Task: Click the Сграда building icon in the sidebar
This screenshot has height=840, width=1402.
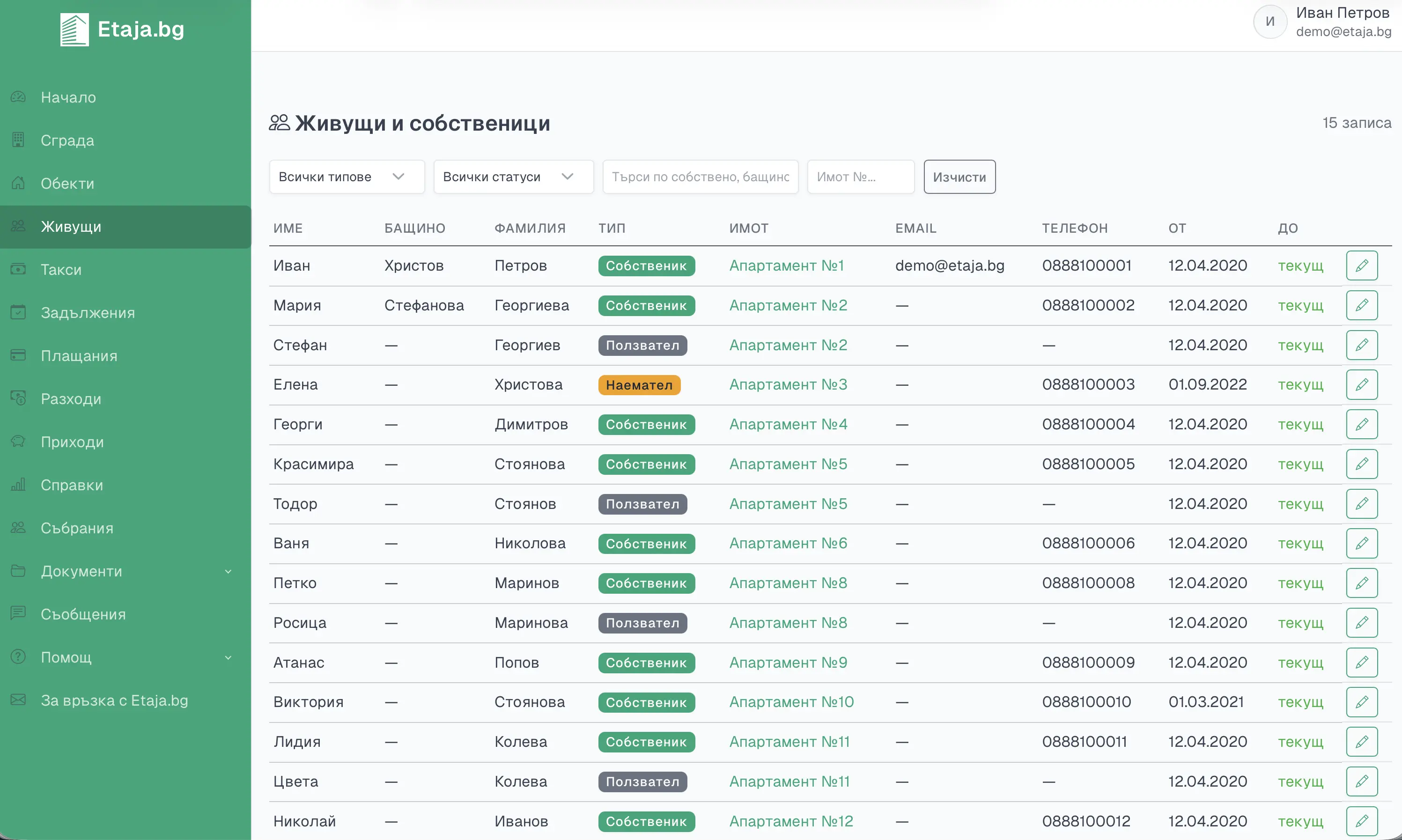Action: (18, 140)
